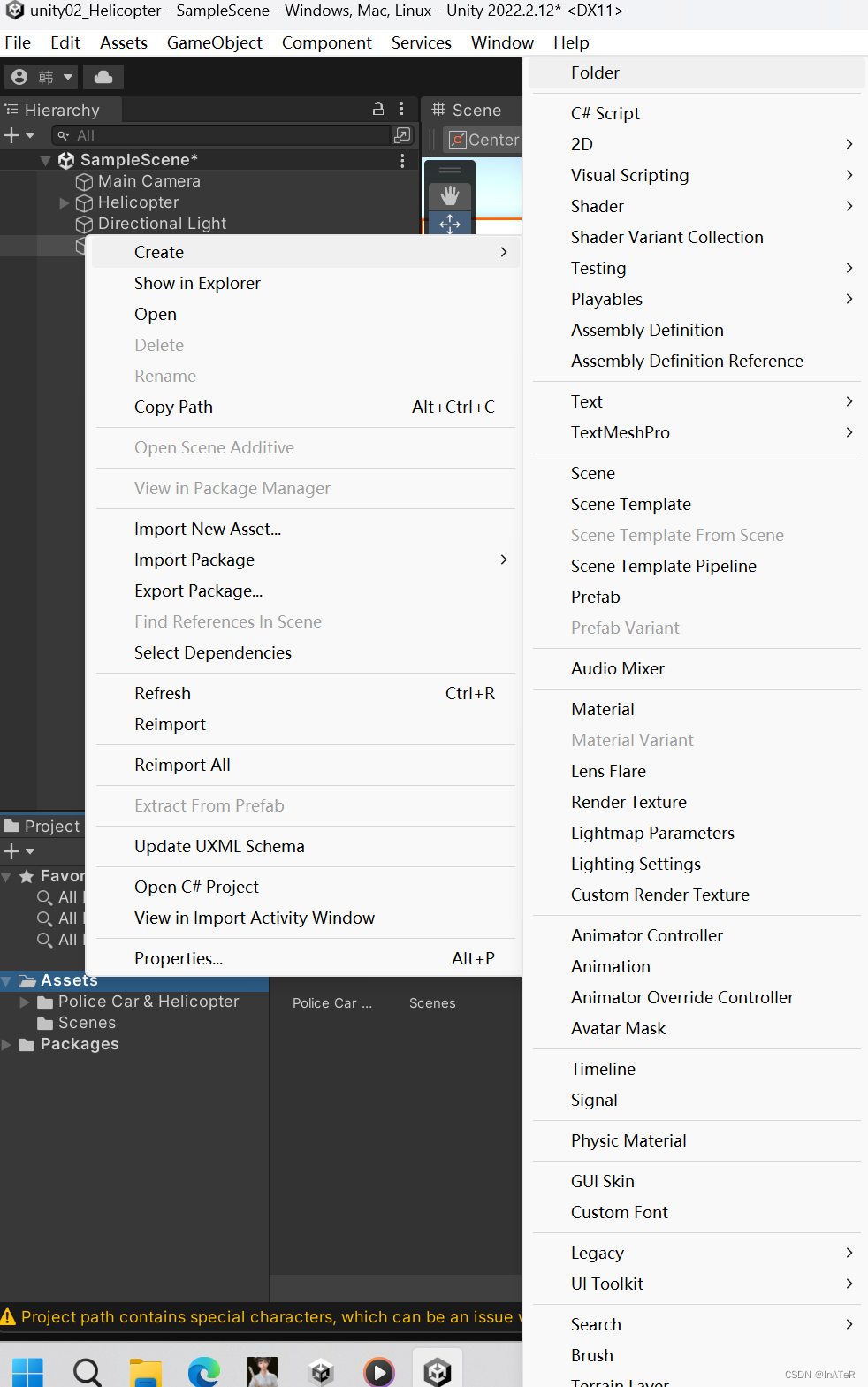Image resolution: width=868 pixels, height=1387 pixels.
Task: Collapse the Favorites tree arrow
Action: (x=6, y=876)
